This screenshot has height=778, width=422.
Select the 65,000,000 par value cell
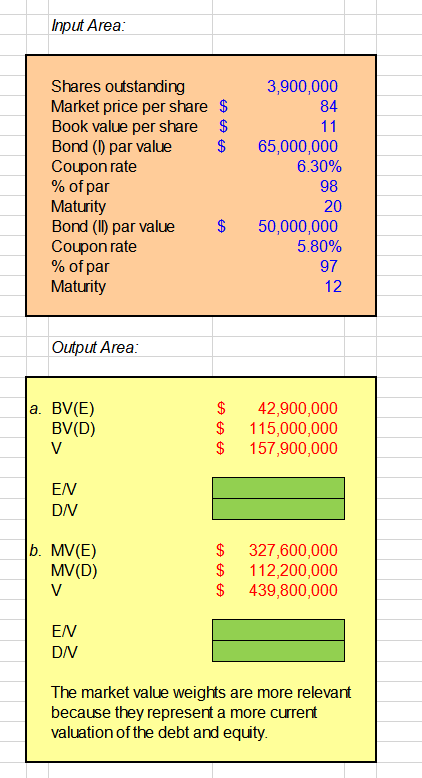298,146
